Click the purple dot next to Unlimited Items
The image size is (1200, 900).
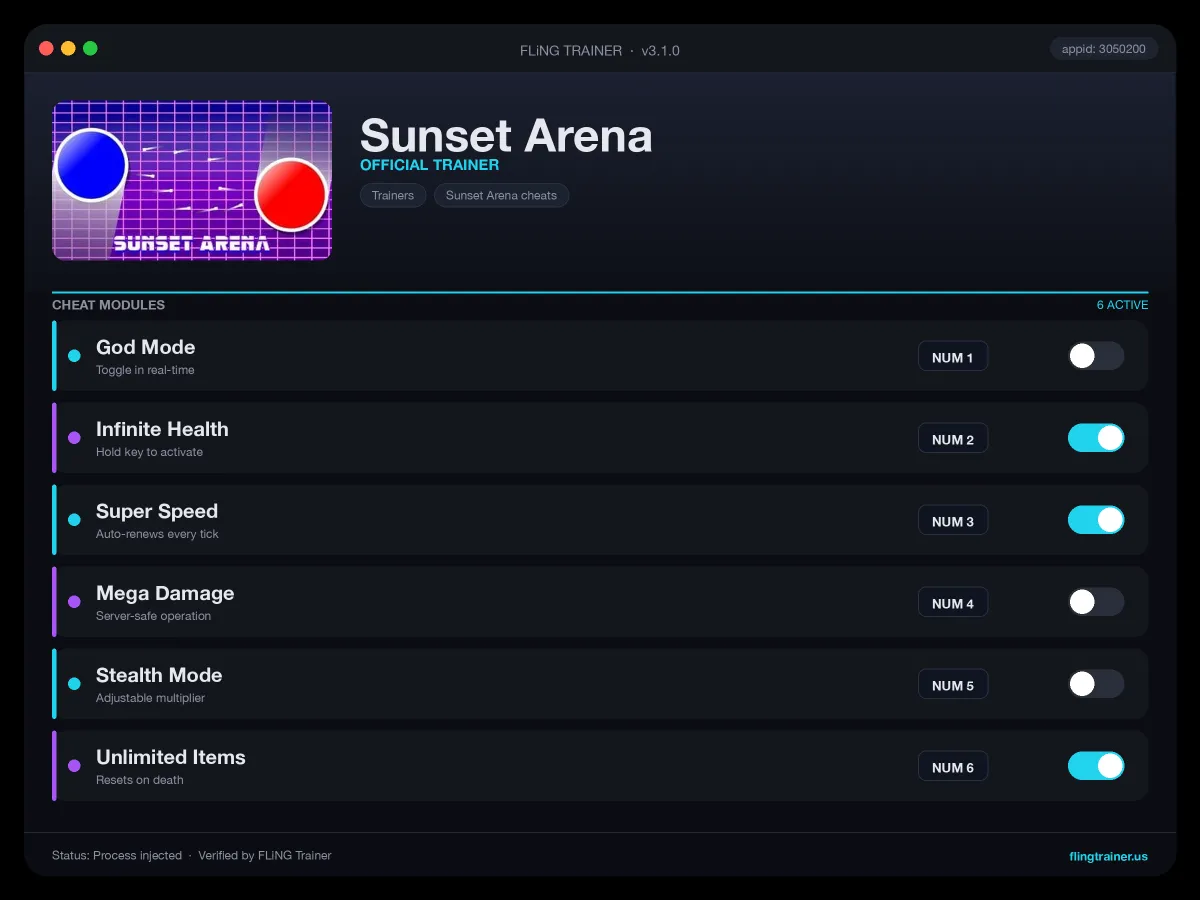pos(74,766)
